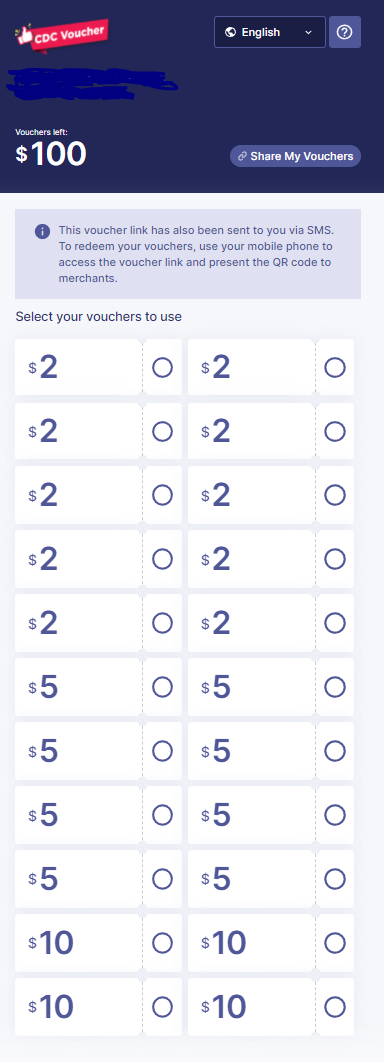Select the first $10 voucher in left column
The width and height of the screenshot is (384, 1062).
coord(98,943)
